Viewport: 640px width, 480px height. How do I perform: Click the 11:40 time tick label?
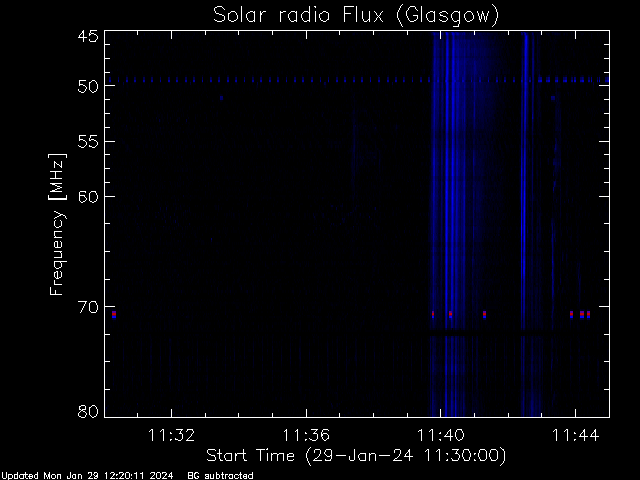click(441, 435)
